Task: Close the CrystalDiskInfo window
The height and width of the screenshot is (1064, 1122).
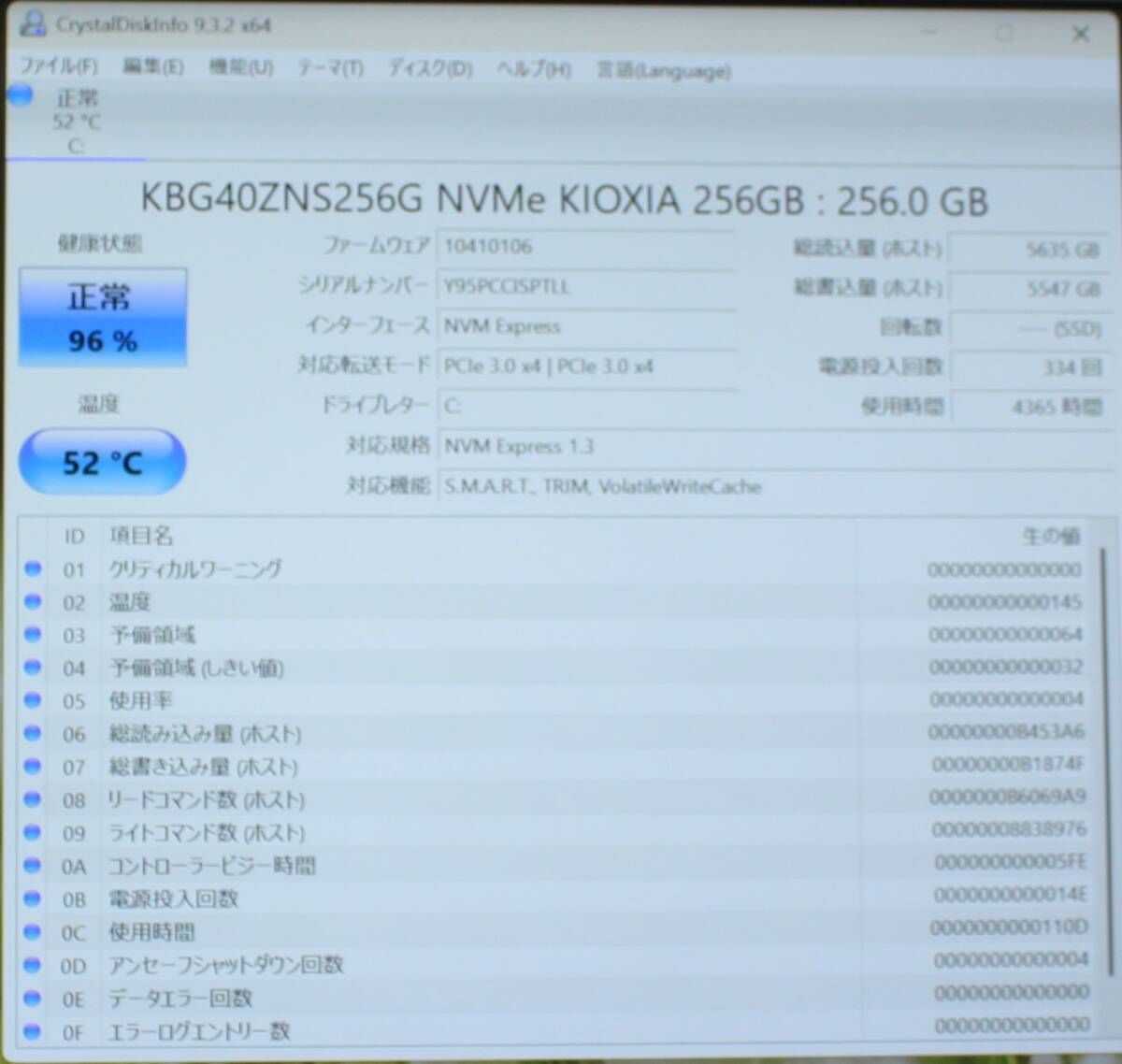Action: pos(1080,35)
